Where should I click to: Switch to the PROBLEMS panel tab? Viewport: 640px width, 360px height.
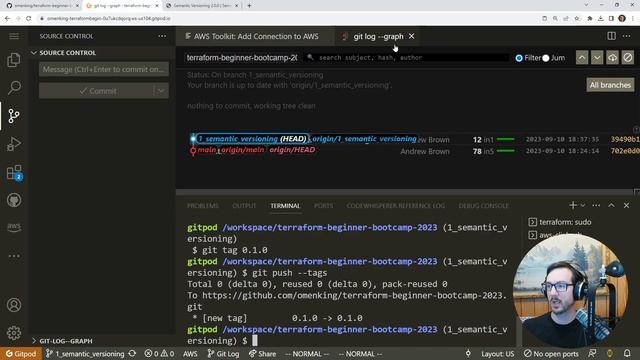pos(203,206)
